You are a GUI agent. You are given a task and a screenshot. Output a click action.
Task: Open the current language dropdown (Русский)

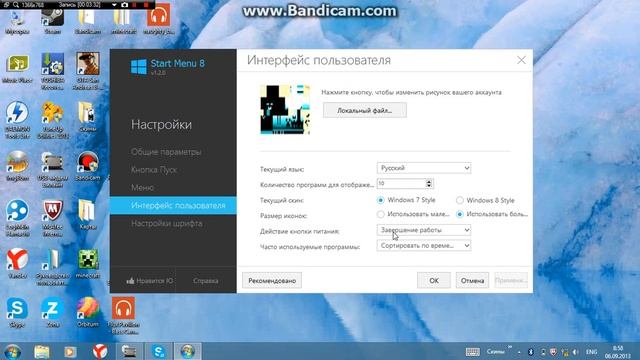point(424,168)
